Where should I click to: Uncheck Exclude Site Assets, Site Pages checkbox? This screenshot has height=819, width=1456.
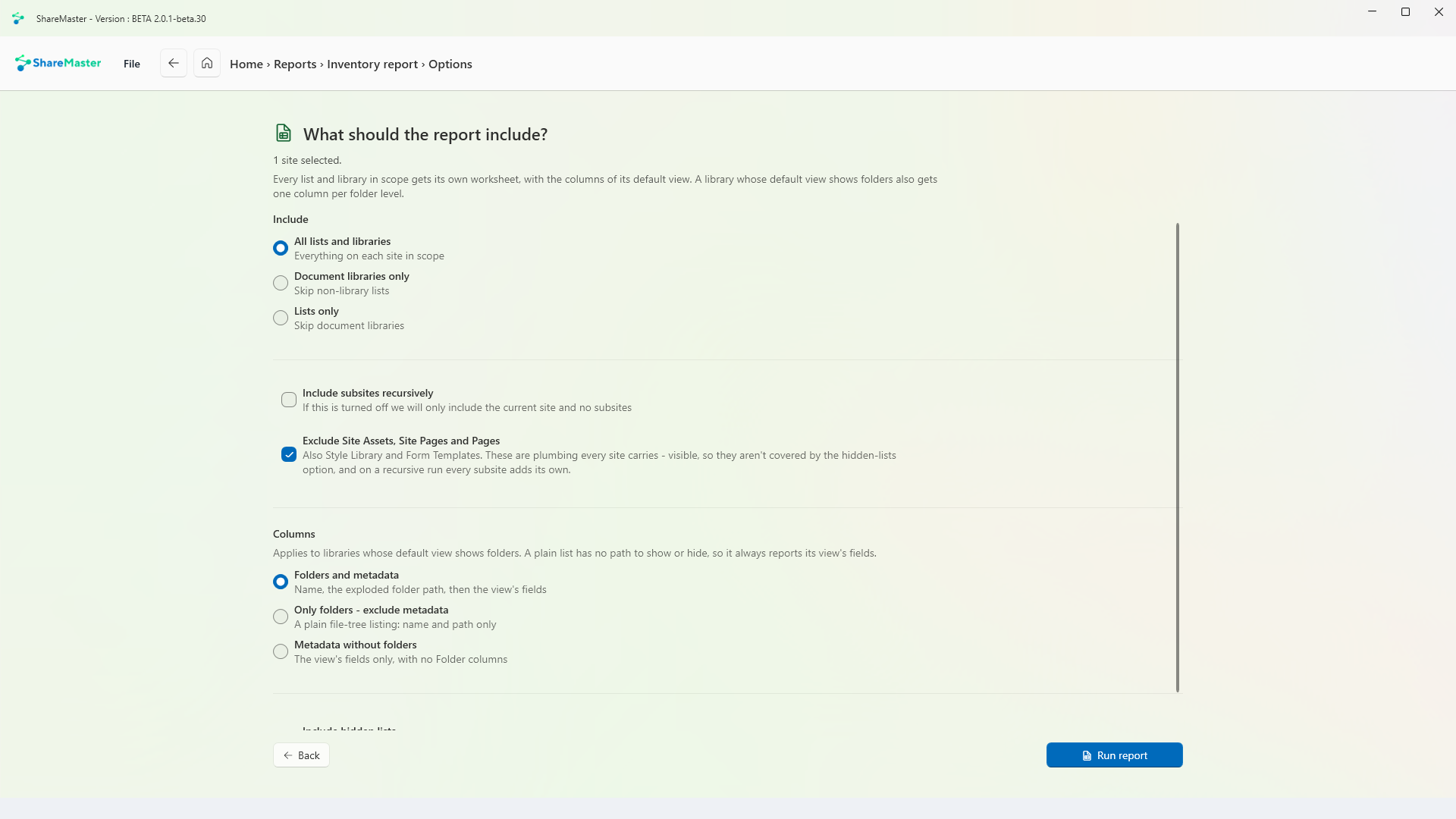coord(289,454)
